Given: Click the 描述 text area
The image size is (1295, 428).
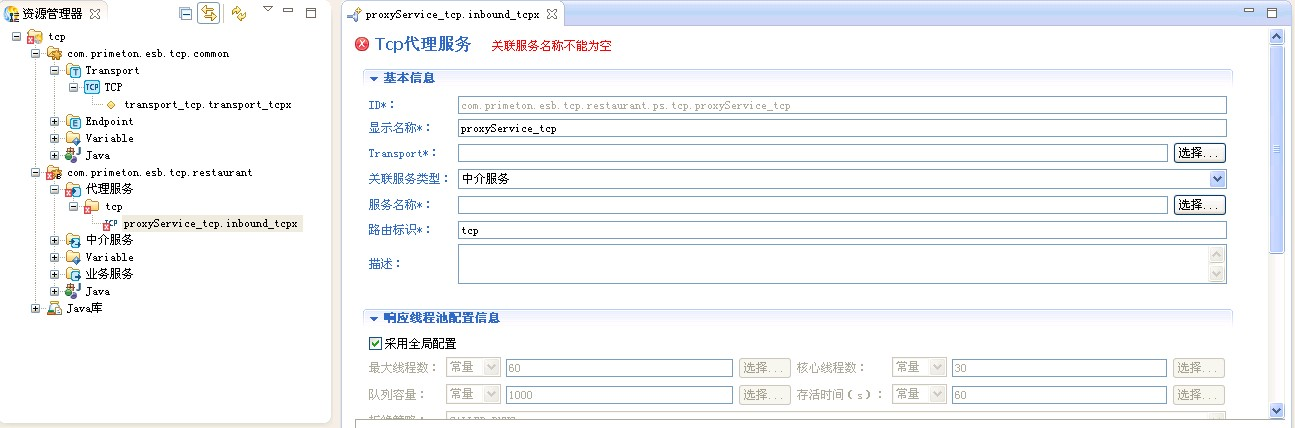Looking at the screenshot, I should tap(834, 264).
